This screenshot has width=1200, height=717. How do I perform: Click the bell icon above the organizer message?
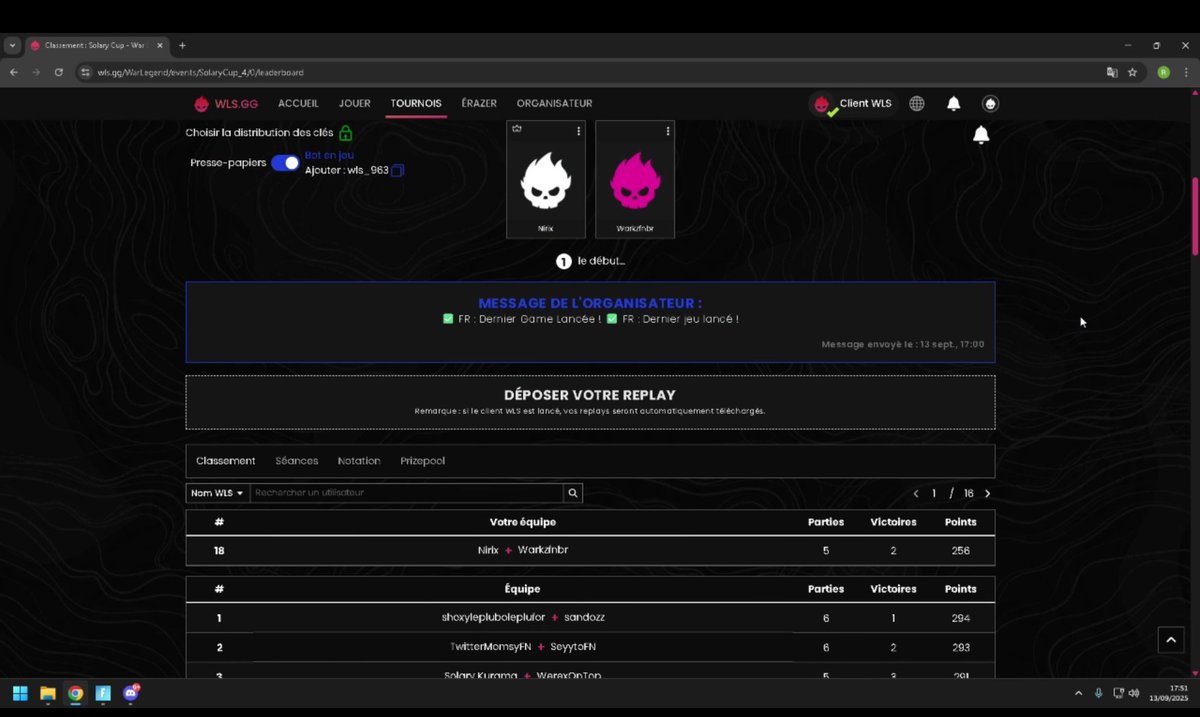coord(981,134)
